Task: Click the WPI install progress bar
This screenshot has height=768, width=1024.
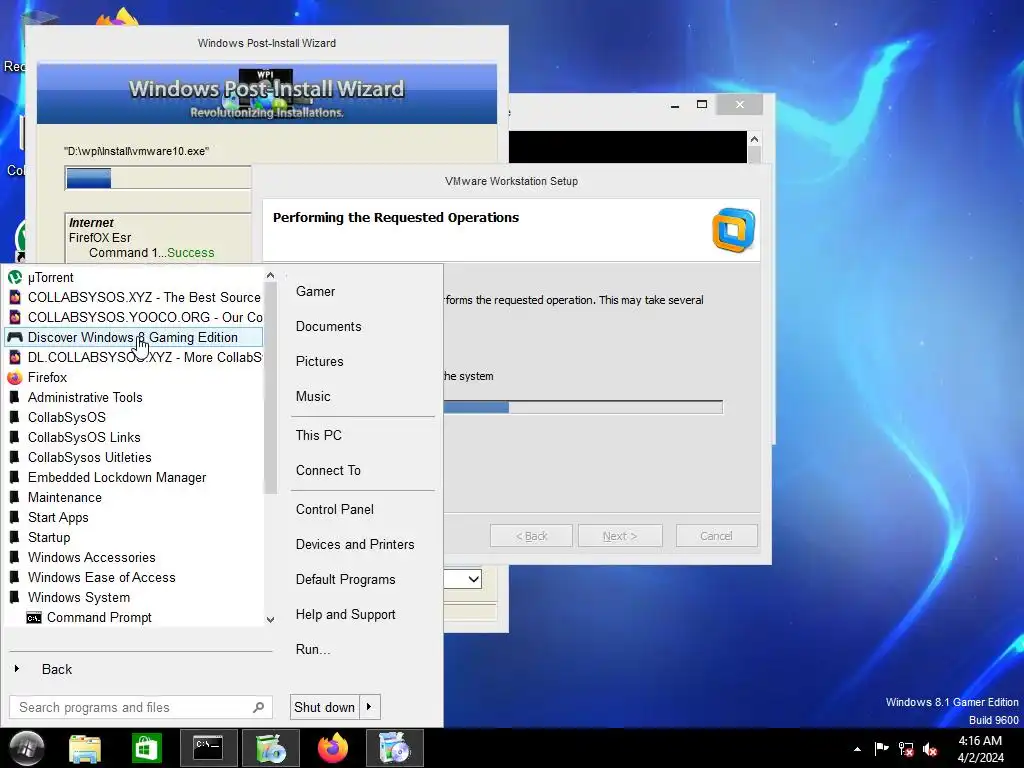Action: pyautogui.click(x=158, y=178)
